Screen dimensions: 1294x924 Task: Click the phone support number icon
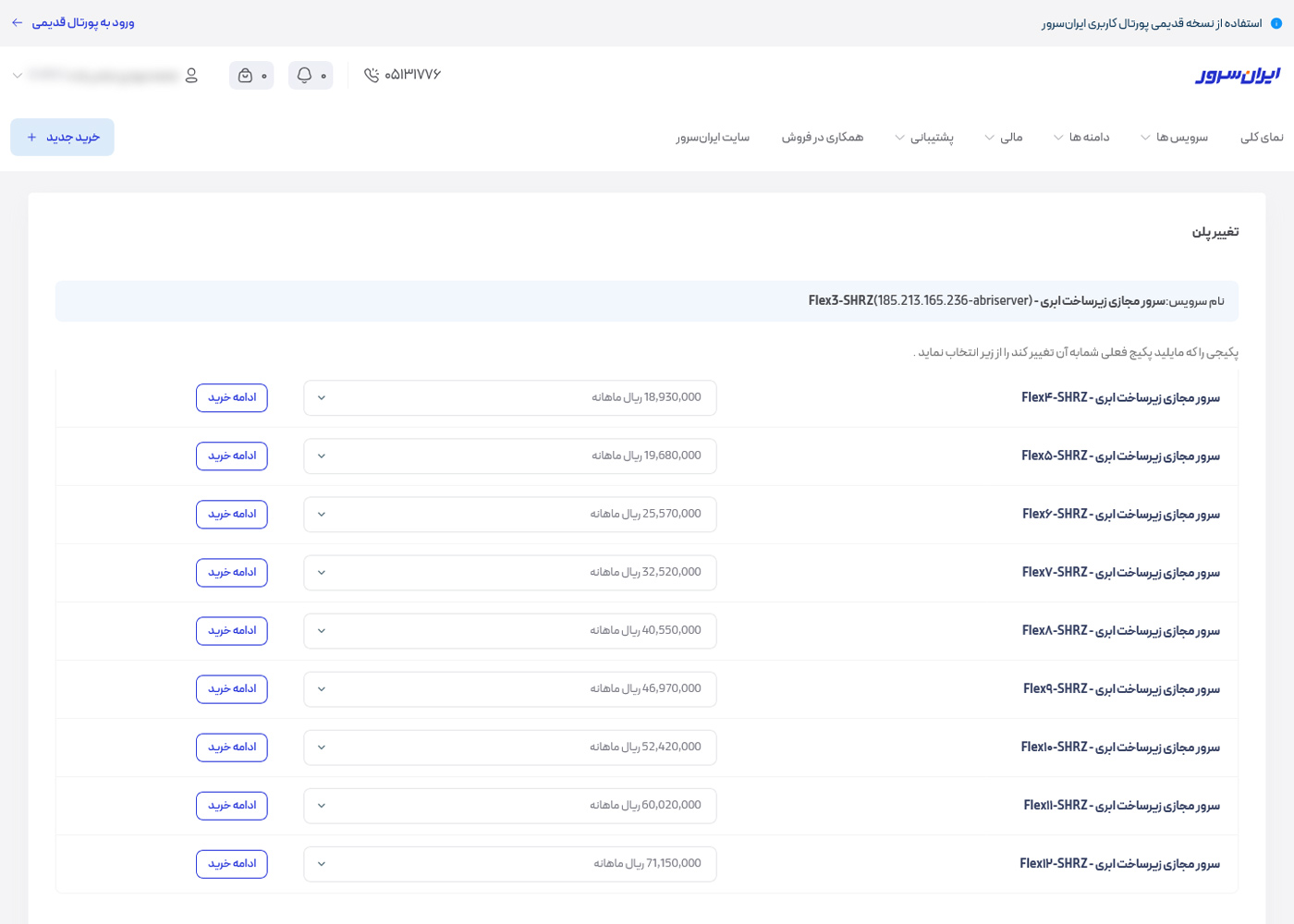(x=372, y=75)
